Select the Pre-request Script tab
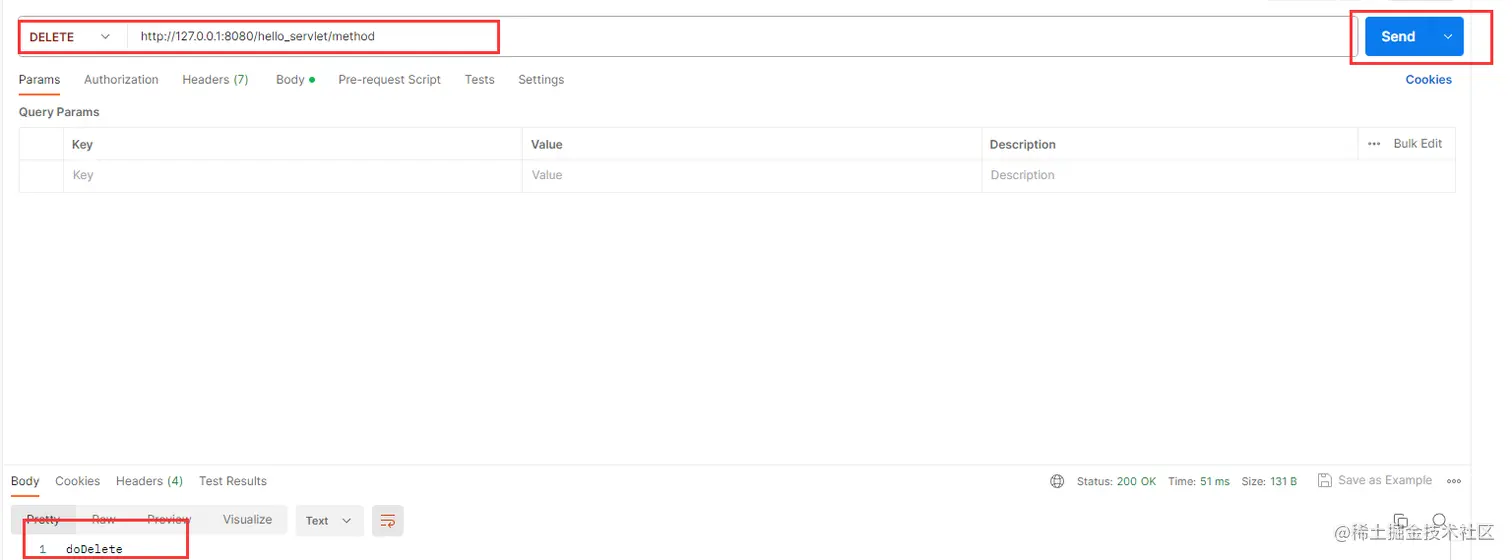The height and width of the screenshot is (560, 1512). point(389,80)
